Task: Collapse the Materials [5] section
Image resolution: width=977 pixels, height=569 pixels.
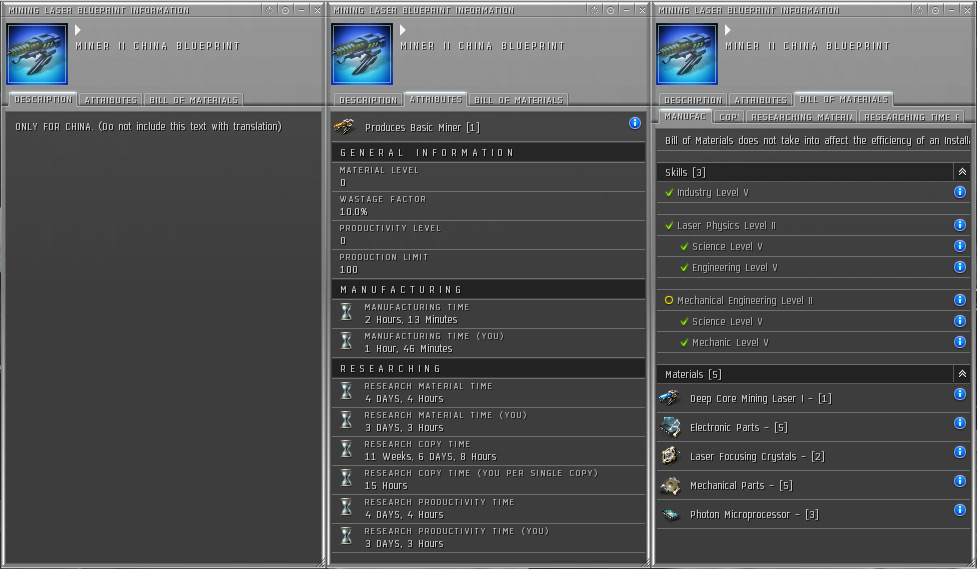Action: pos(962,373)
